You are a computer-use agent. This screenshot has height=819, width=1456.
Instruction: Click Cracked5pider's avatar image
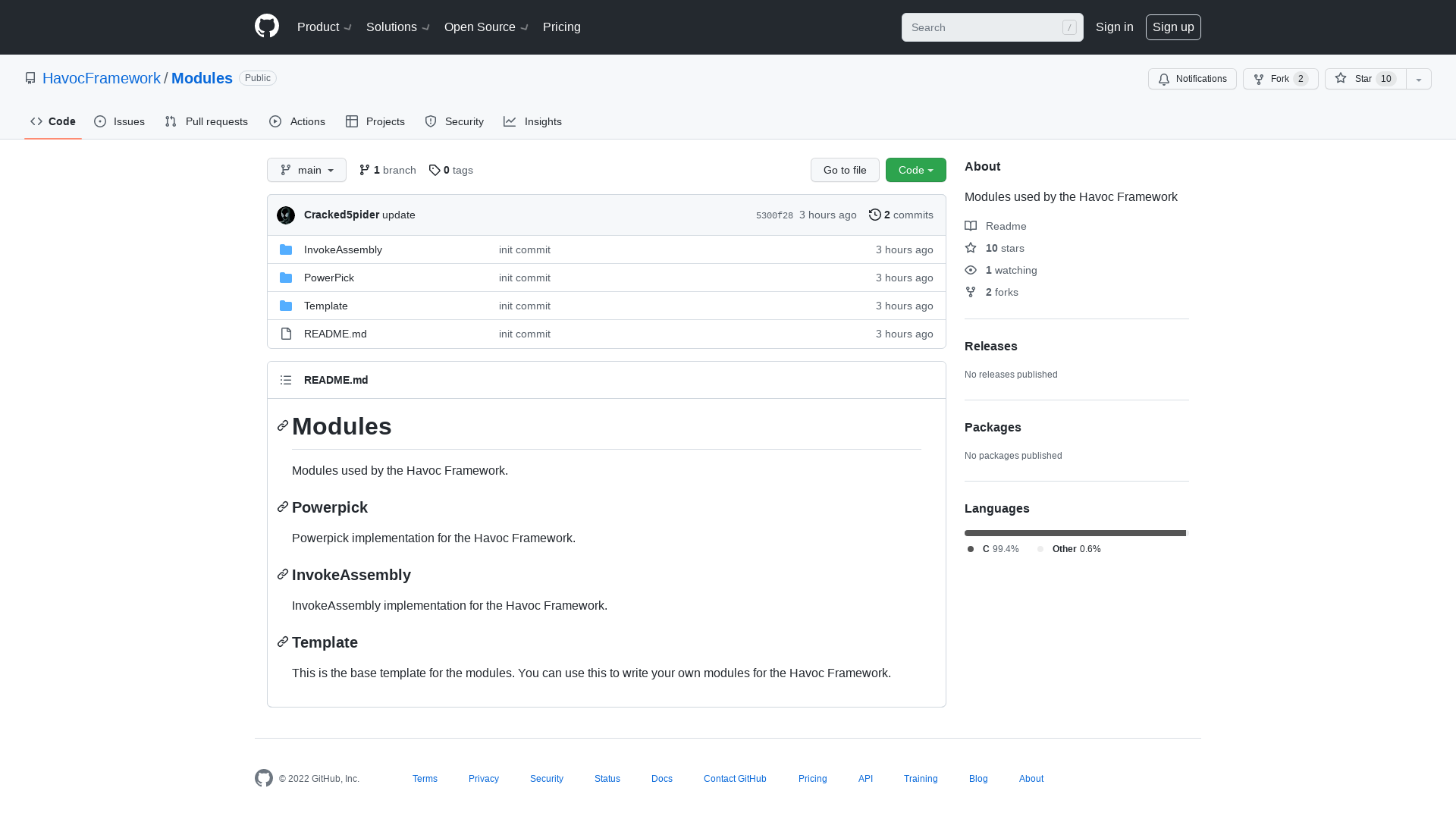pos(285,215)
